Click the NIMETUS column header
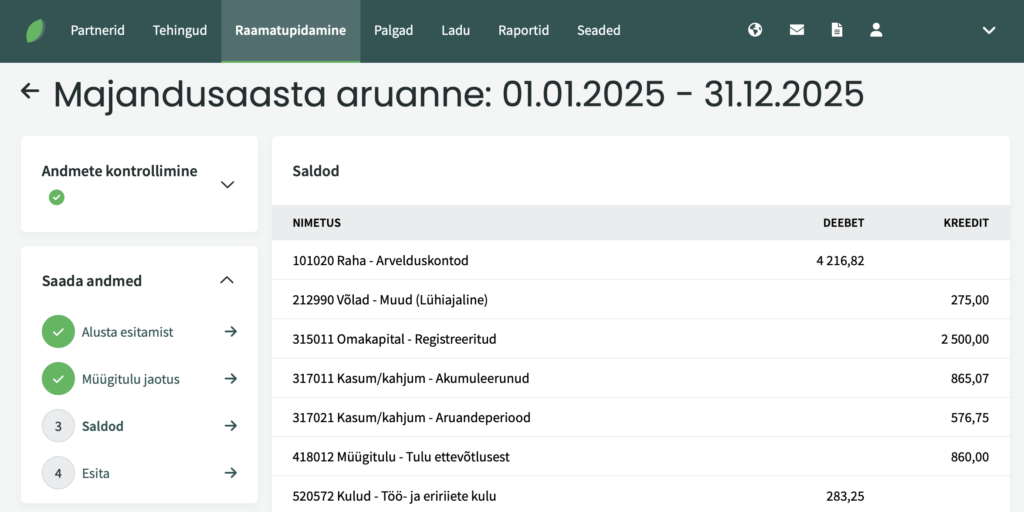The height and width of the screenshot is (512, 1024). click(x=317, y=223)
